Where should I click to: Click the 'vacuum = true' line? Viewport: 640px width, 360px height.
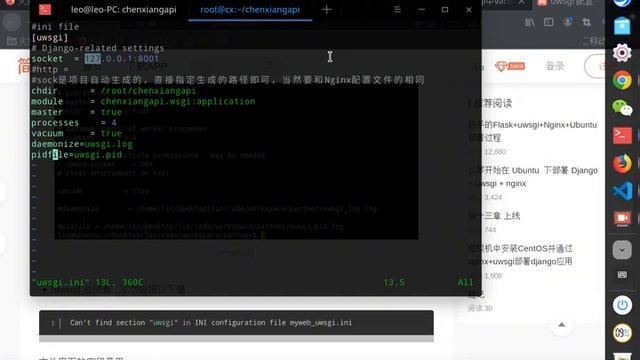pyautogui.click(x=77, y=133)
